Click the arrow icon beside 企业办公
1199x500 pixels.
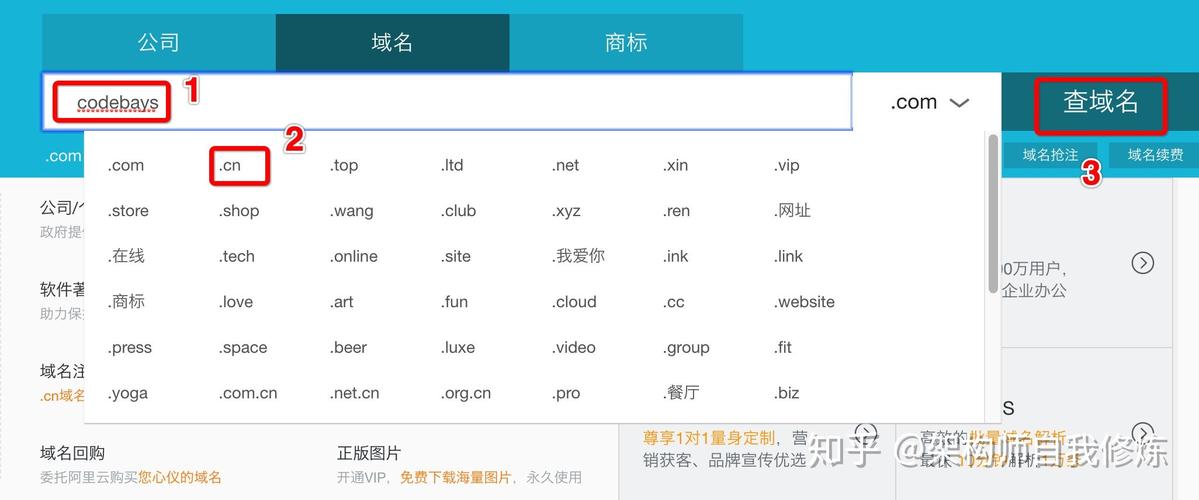pos(1142,263)
